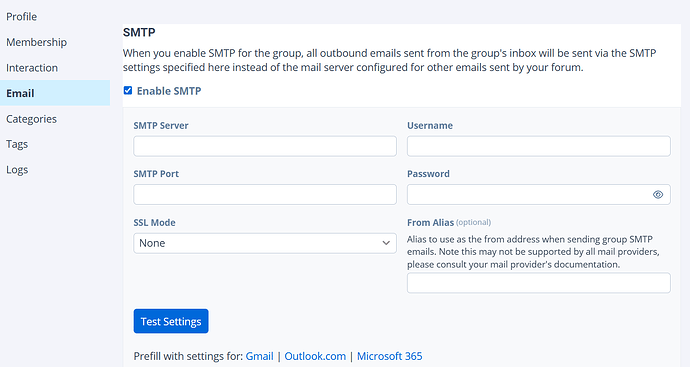Click into the Password field
Screen dimensions: 690x367
pos(539,195)
